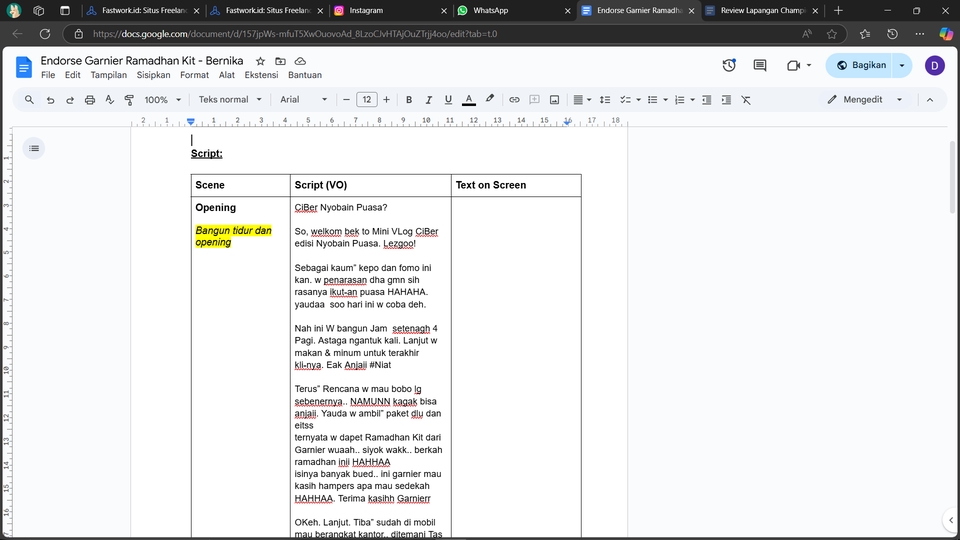
Task: Open the side panel arrow
Action: [950, 520]
